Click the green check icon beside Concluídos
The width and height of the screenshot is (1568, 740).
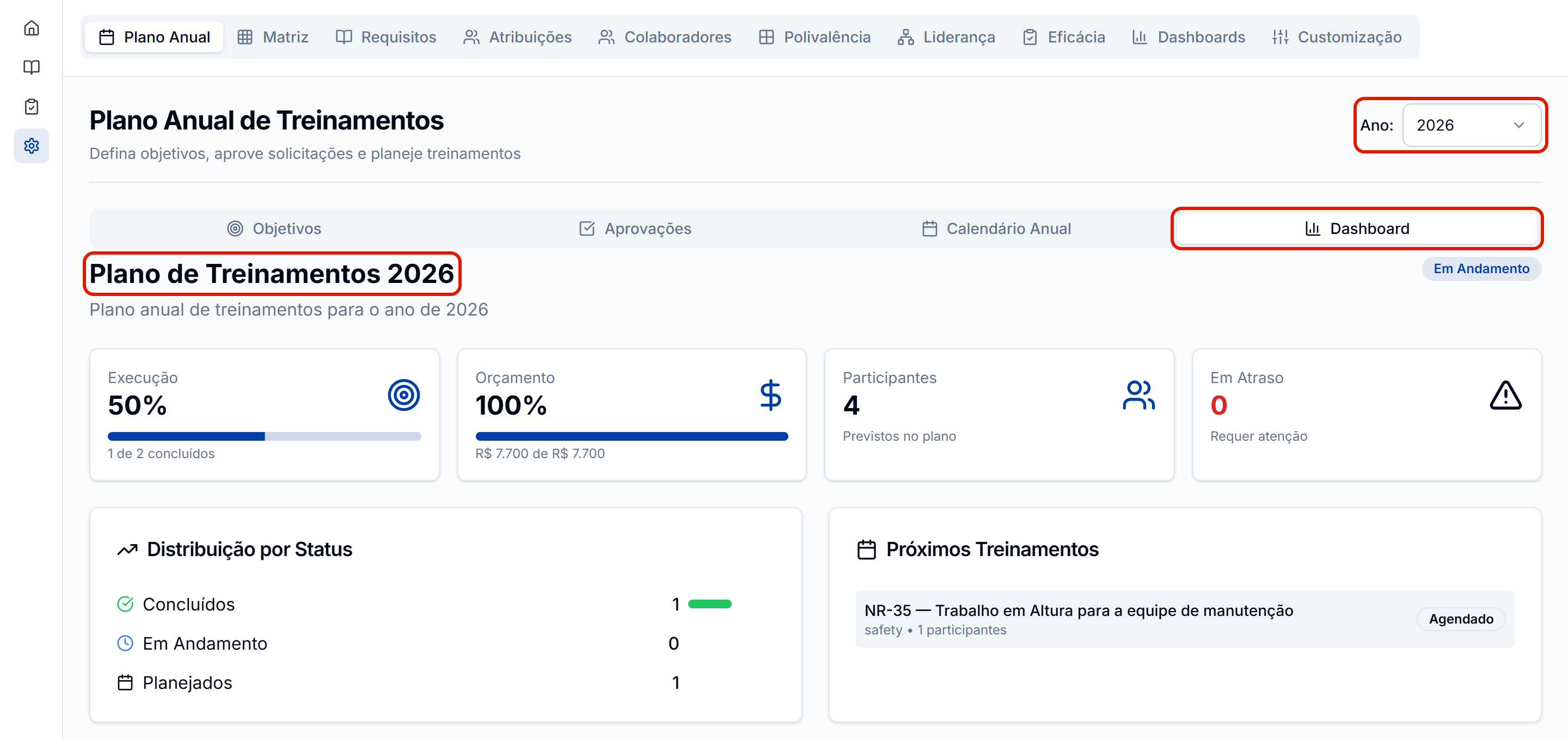(125, 603)
